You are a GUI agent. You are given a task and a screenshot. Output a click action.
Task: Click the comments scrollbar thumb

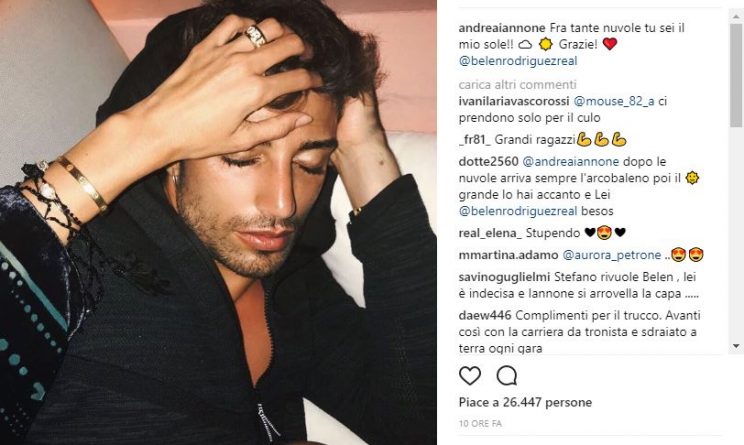(x=736, y=75)
